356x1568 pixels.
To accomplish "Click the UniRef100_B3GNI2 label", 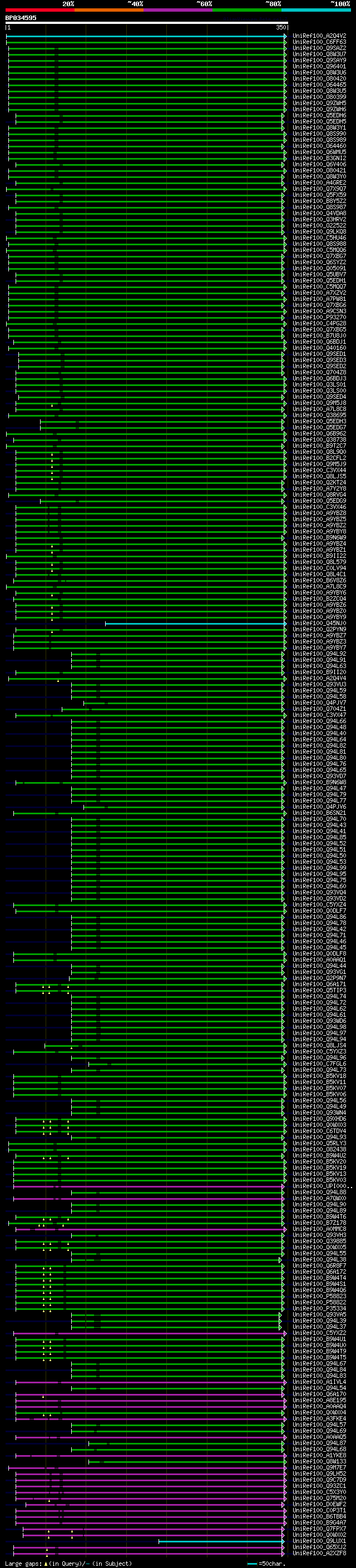I will tap(319, 159).
